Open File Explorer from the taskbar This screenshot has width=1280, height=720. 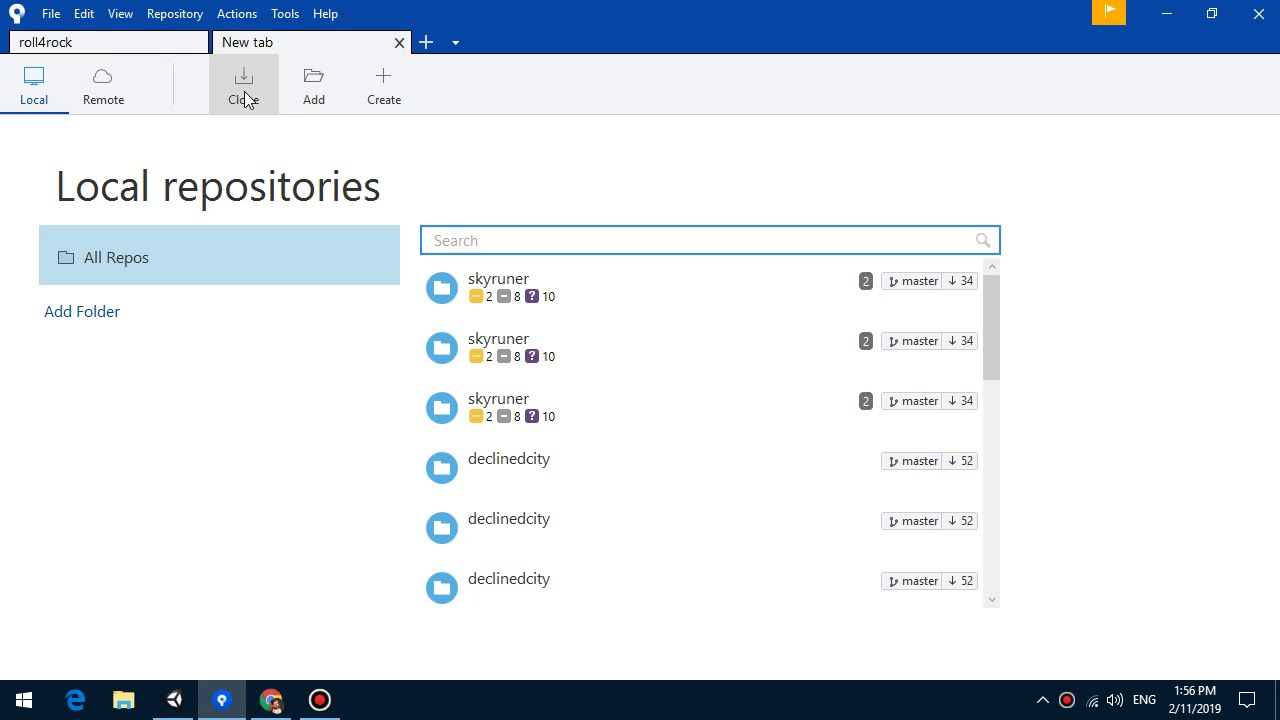click(124, 700)
